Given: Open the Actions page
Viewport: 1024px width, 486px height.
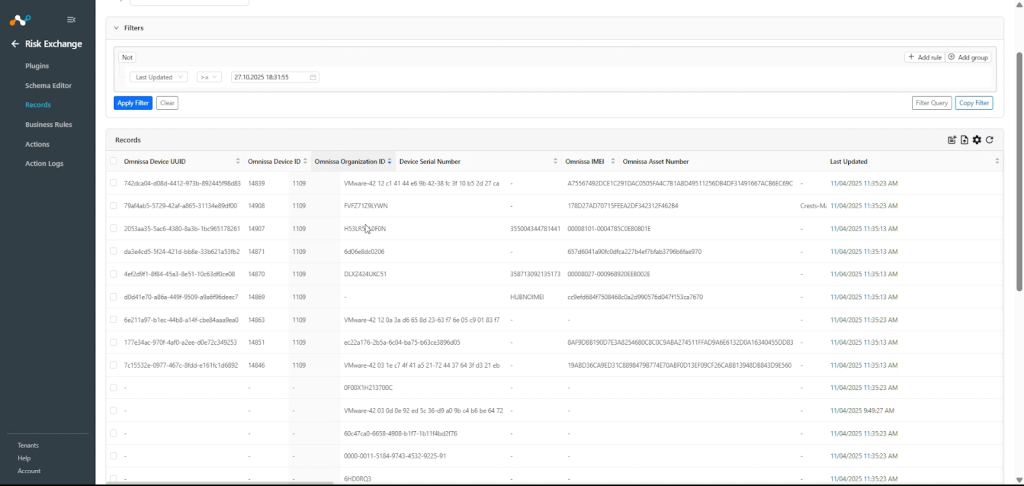Looking at the screenshot, I should (x=37, y=144).
